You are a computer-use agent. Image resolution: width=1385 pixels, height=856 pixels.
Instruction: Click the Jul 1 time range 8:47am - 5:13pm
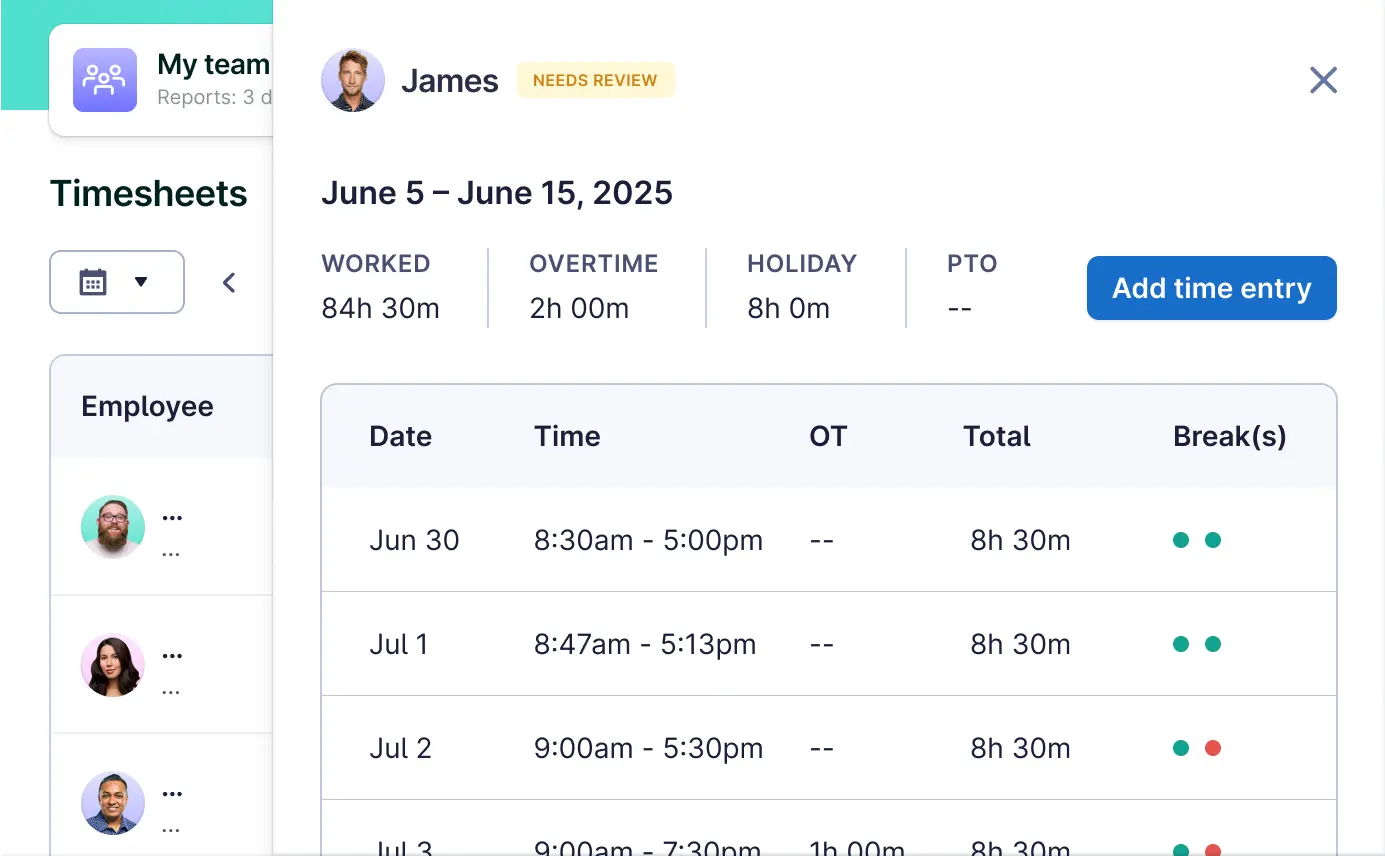coord(645,644)
